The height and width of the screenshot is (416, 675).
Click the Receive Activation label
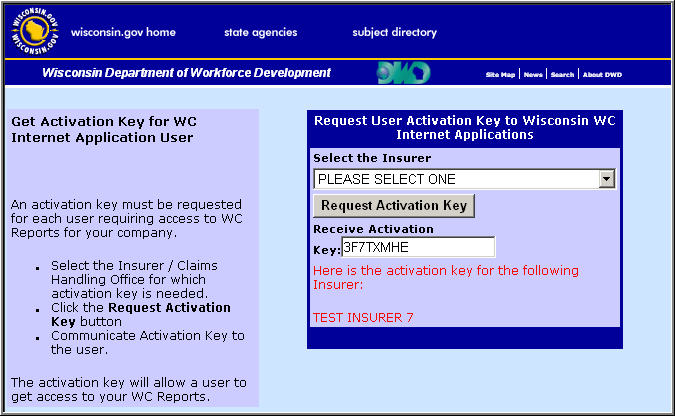(x=373, y=229)
